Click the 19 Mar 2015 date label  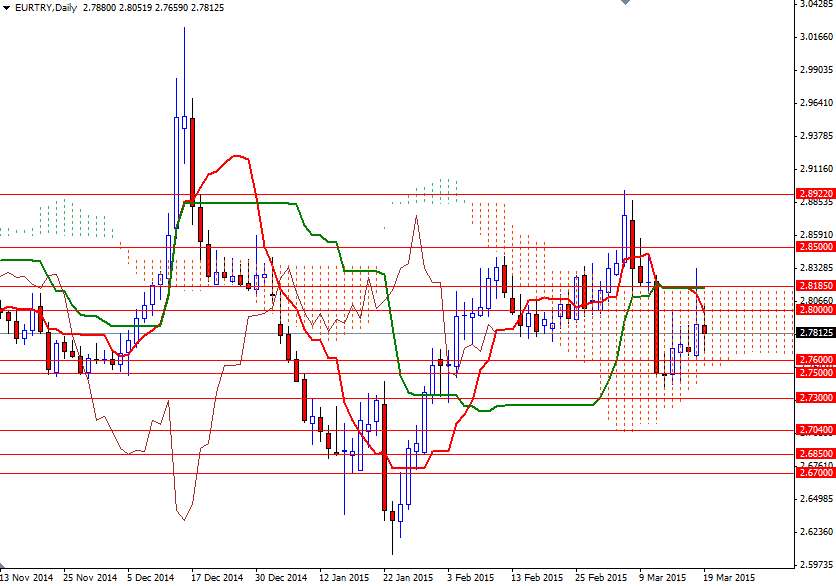(x=731, y=578)
